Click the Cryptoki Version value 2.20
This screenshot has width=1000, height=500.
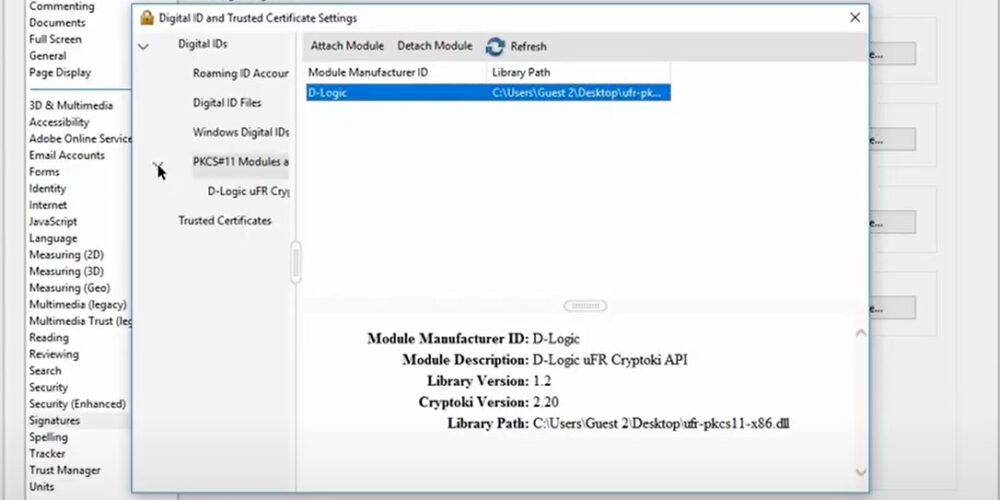coord(545,402)
